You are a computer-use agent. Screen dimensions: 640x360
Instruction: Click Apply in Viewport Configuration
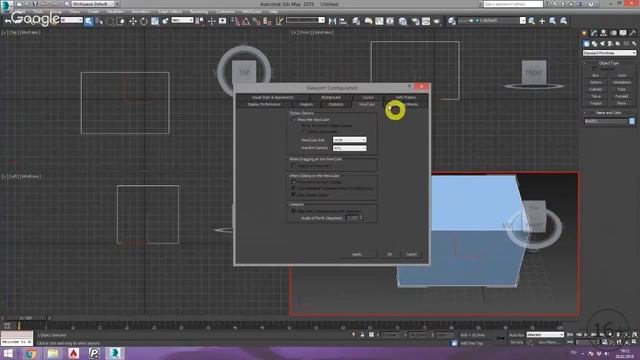[x=357, y=254]
